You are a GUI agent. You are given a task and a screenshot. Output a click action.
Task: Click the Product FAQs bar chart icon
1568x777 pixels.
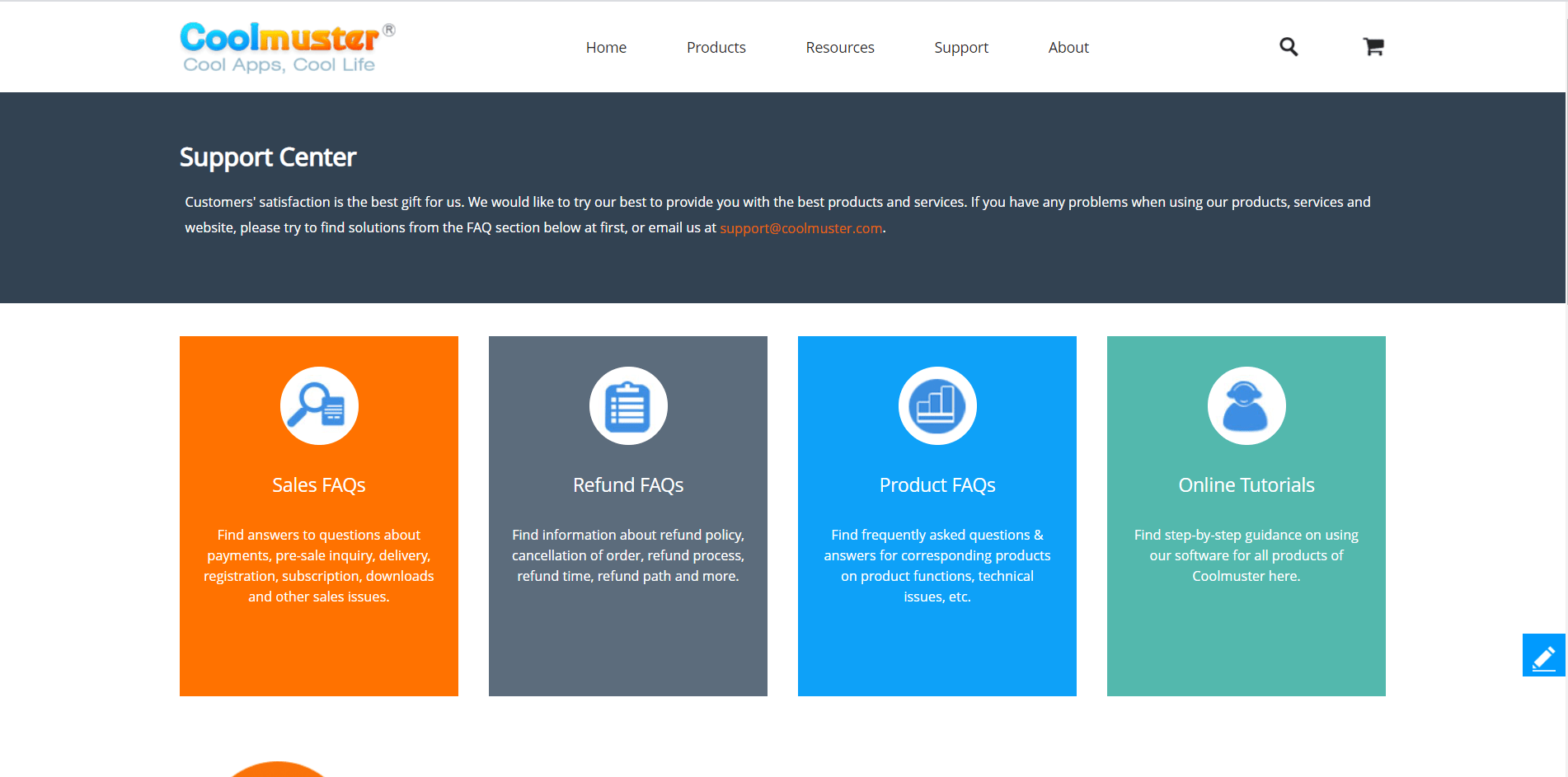pyautogui.click(x=937, y=405)
